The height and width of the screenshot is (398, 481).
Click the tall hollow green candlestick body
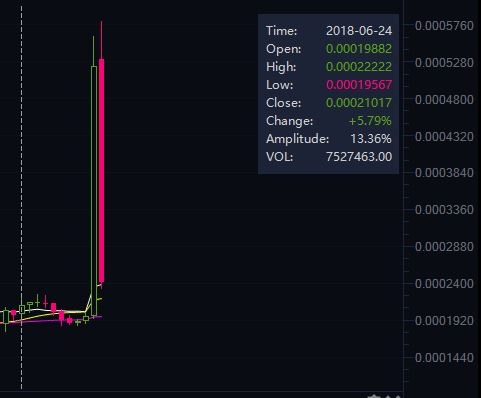(94, 191)
